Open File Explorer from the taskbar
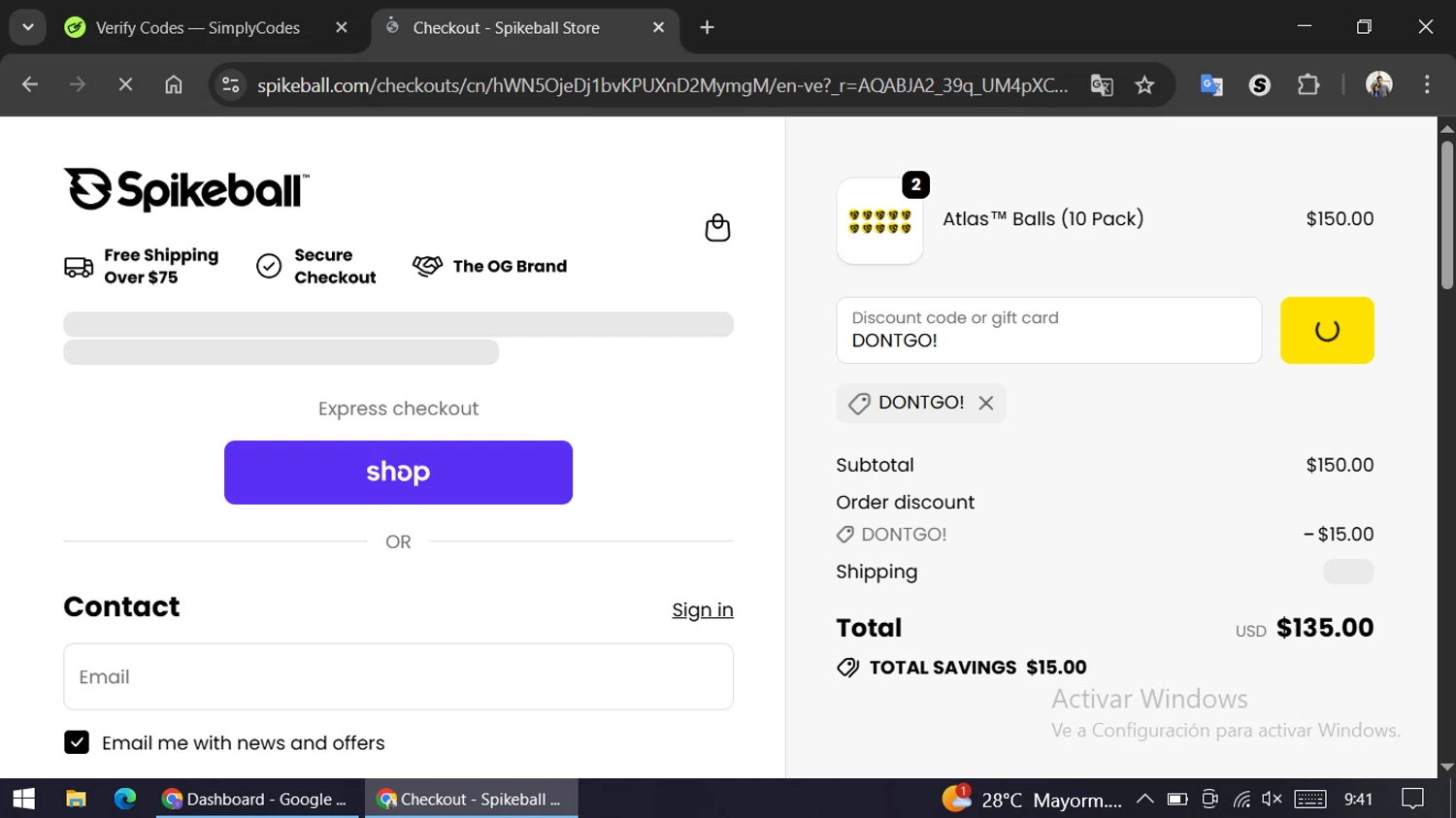1456x818 pixels. tap(76, 799)
